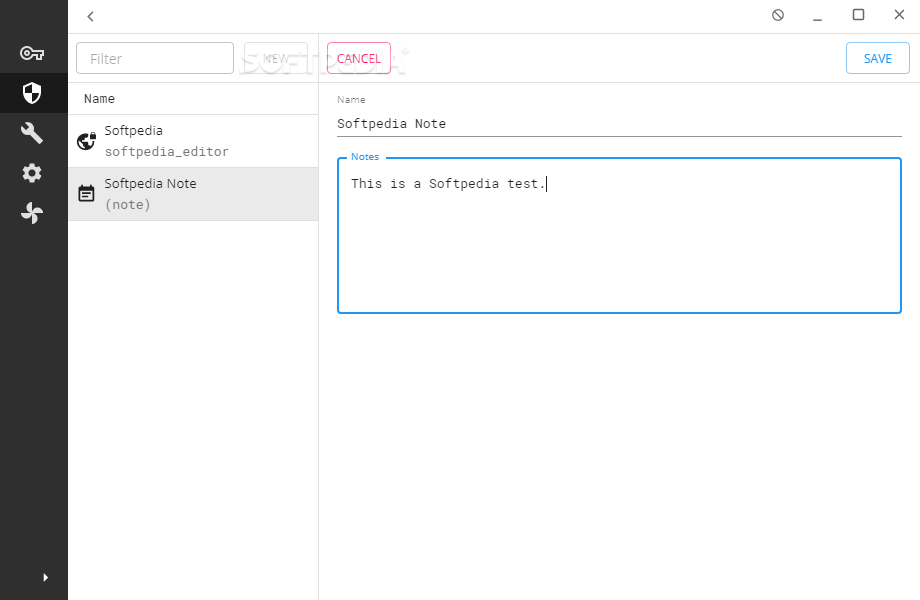Edit the Name field containing Softpedia Note
The image size is (920, 600).
coord(619,124)
